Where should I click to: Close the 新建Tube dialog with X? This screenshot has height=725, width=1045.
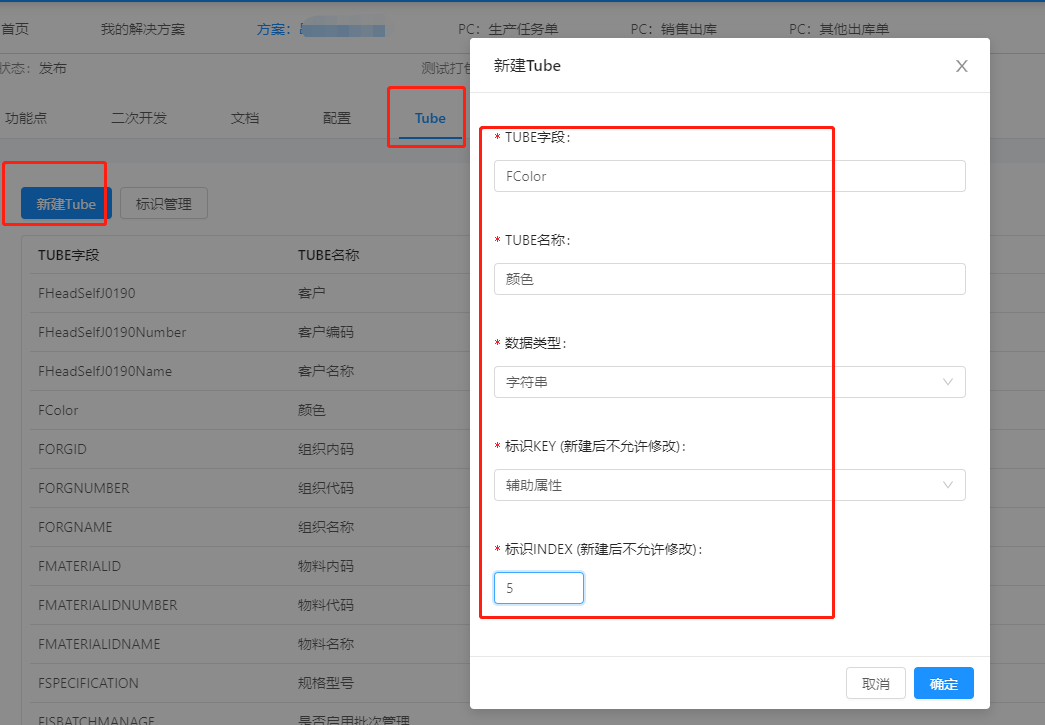click(961, 66)
